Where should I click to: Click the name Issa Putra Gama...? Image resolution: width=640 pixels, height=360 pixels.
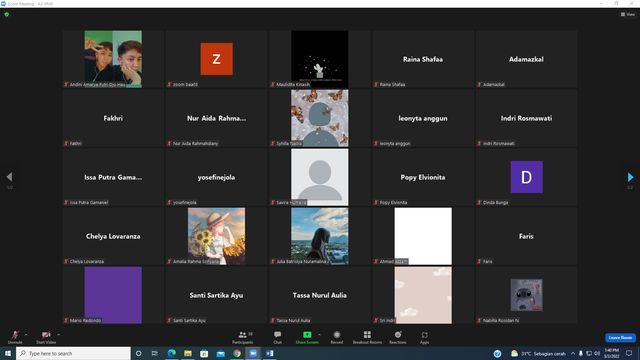pos(113,177)
